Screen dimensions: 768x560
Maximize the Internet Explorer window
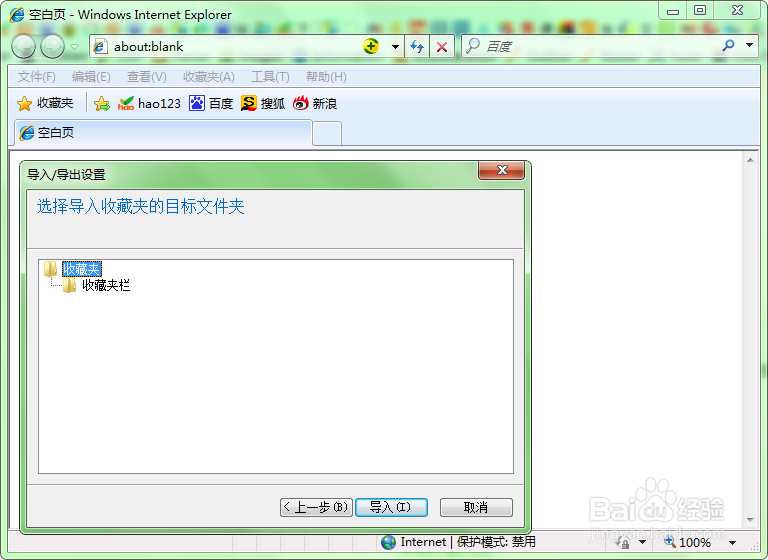point(700,10)
